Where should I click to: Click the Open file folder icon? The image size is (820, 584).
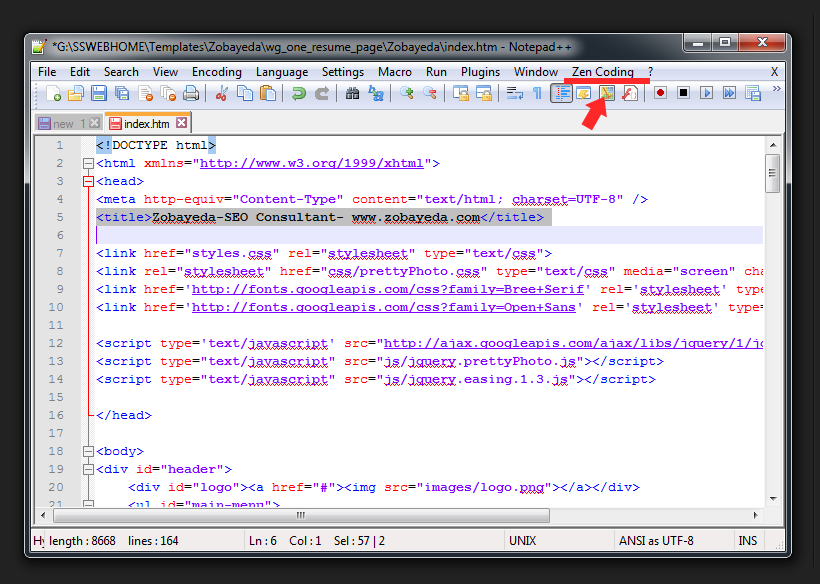pos(76,94)
